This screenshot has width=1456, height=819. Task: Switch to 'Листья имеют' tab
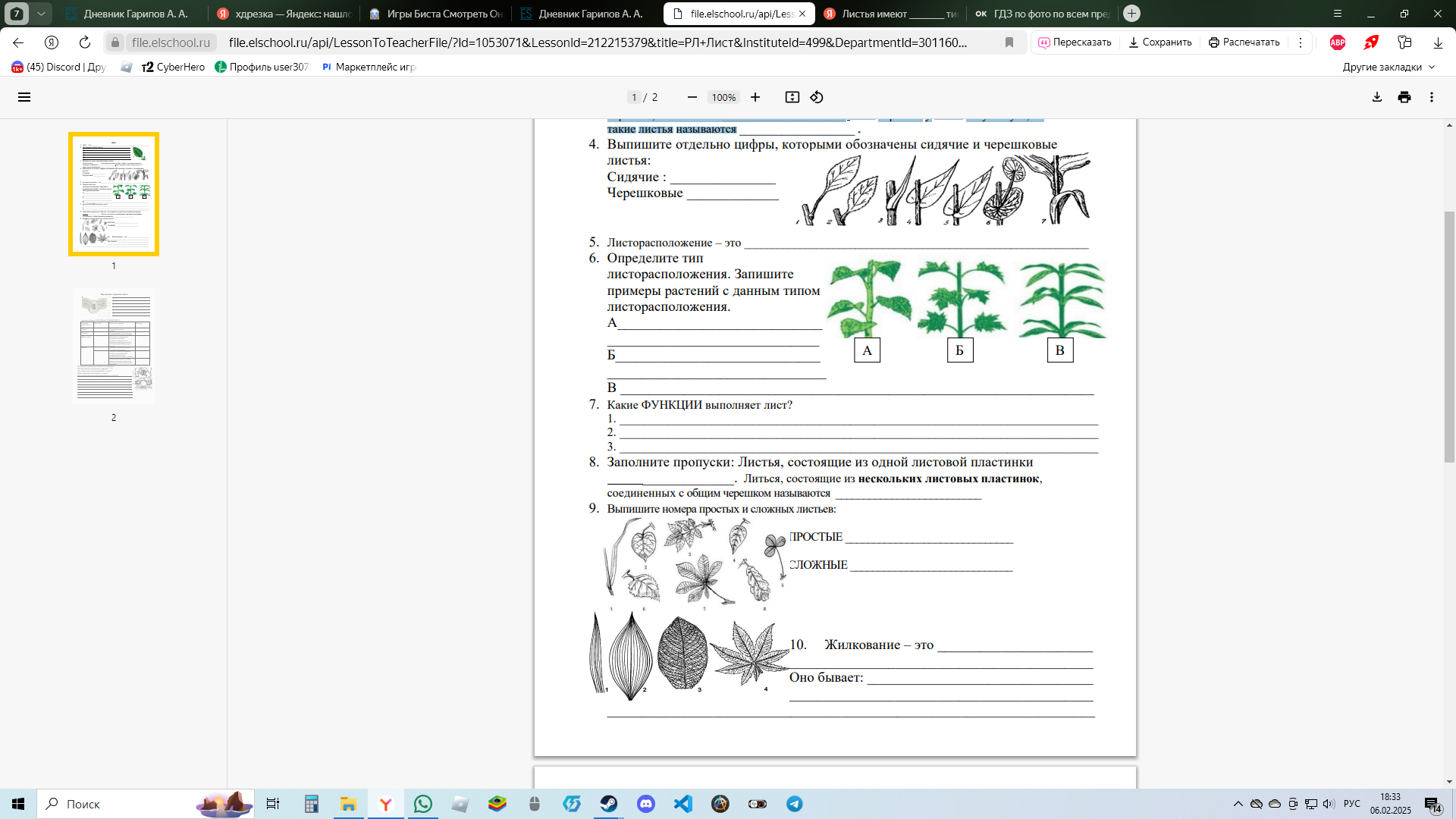pos(891,14)
